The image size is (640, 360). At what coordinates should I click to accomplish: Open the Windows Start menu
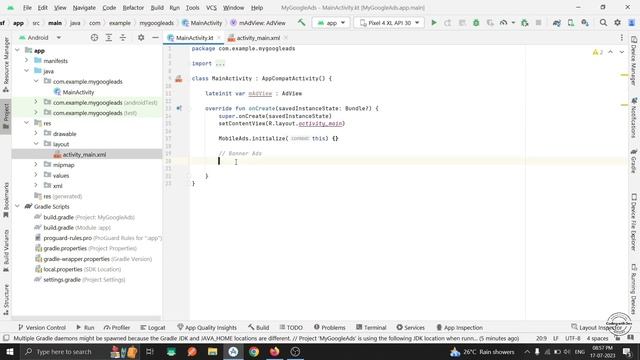pyautogui.click(x=9, y=351)
